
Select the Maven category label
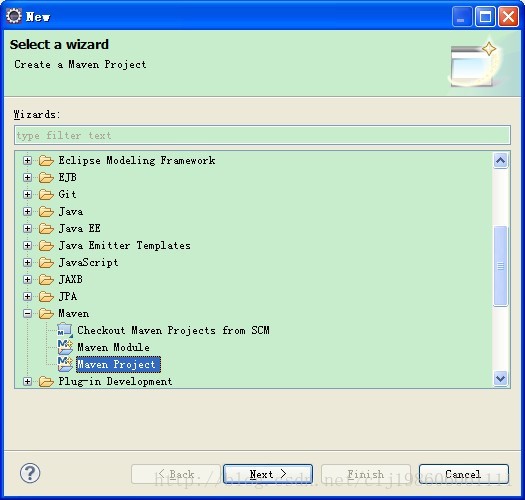pyautogui.click(x=74, y=313)
